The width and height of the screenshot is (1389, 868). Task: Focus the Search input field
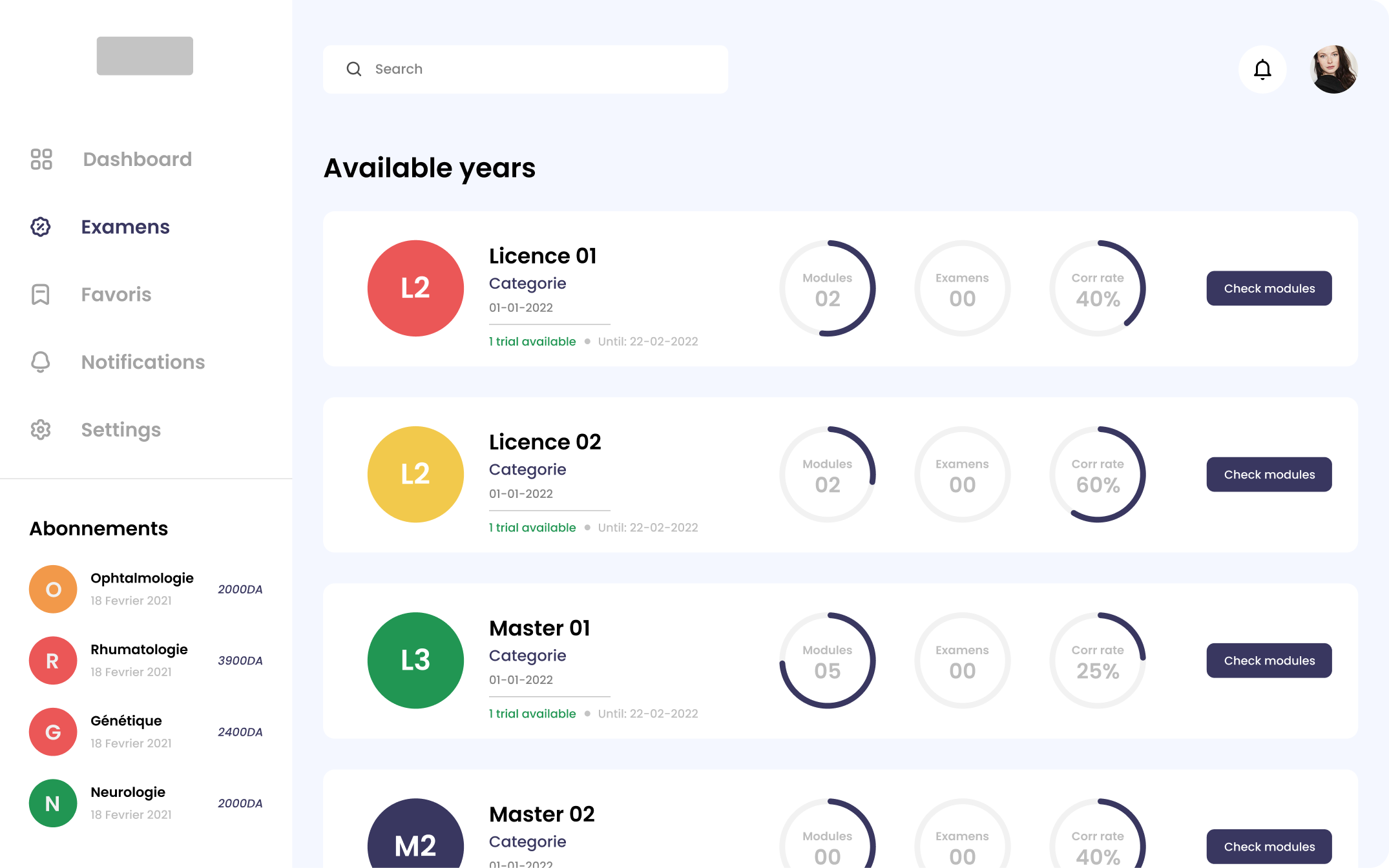[543, 69]
